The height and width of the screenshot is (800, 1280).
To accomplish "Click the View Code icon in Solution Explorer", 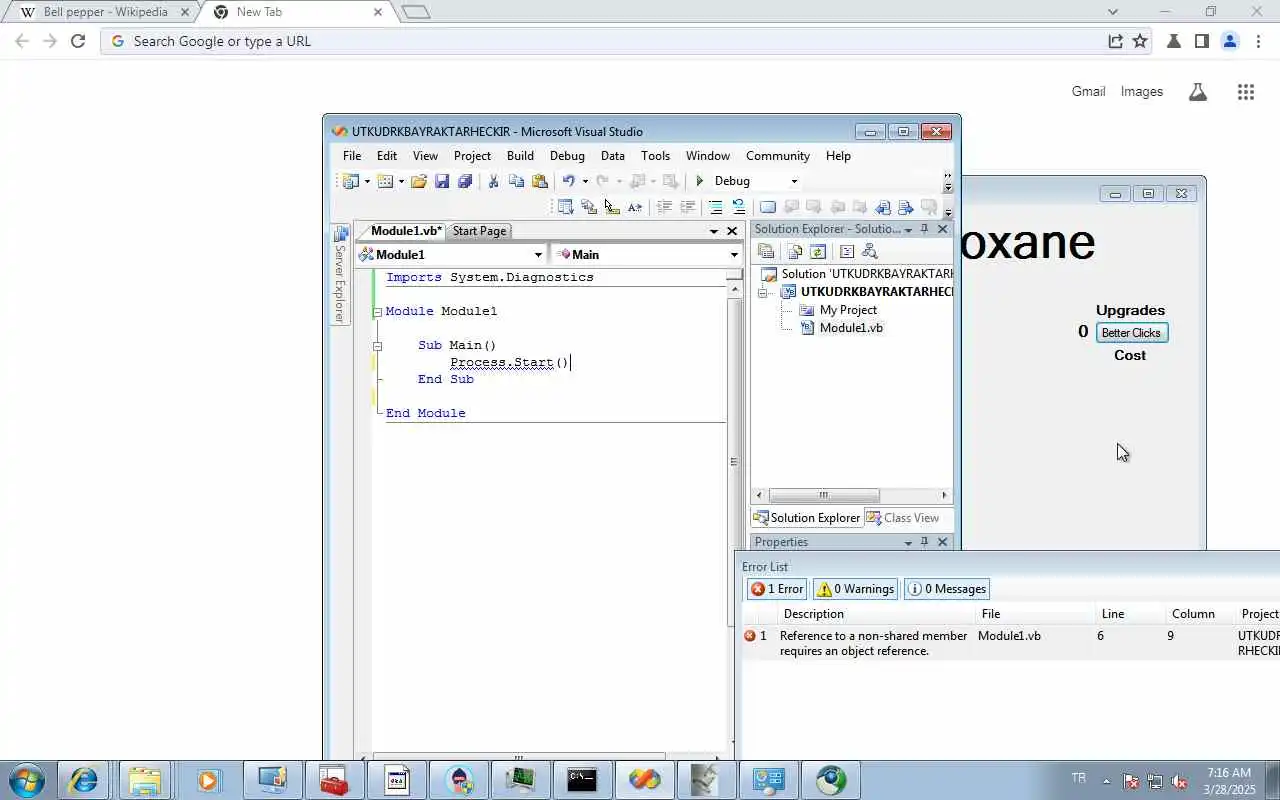I will point(846,252).
